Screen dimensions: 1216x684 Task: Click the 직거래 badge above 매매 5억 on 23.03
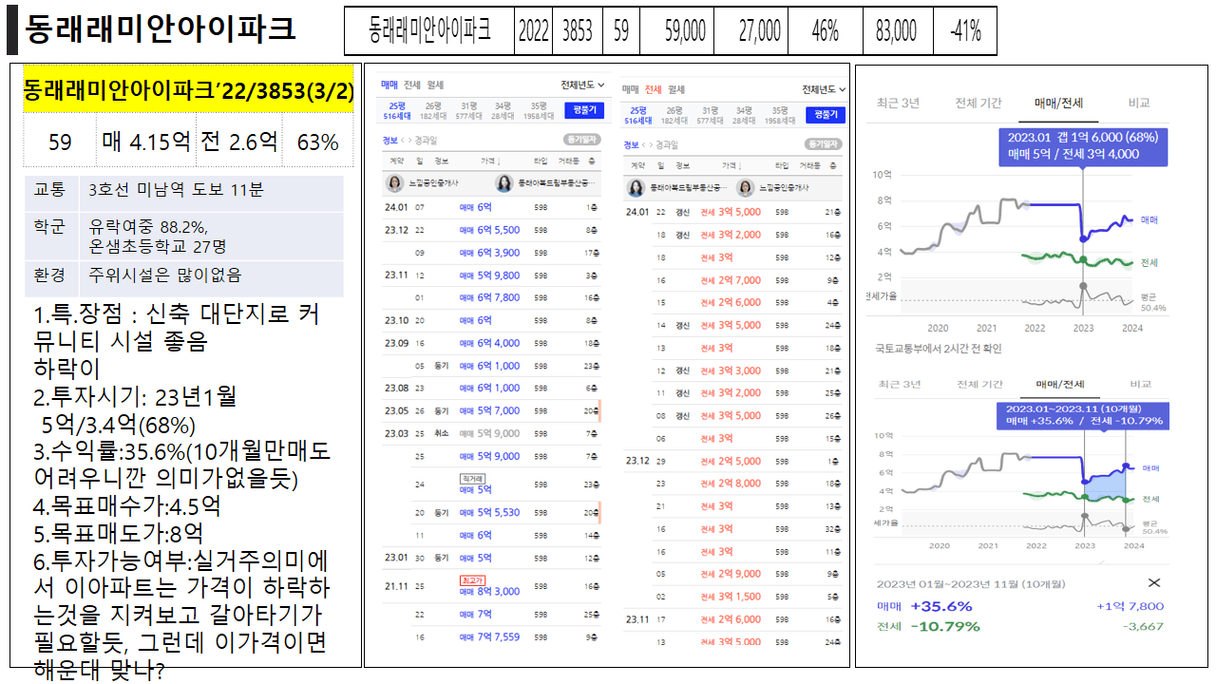click(x=471, y=479)
